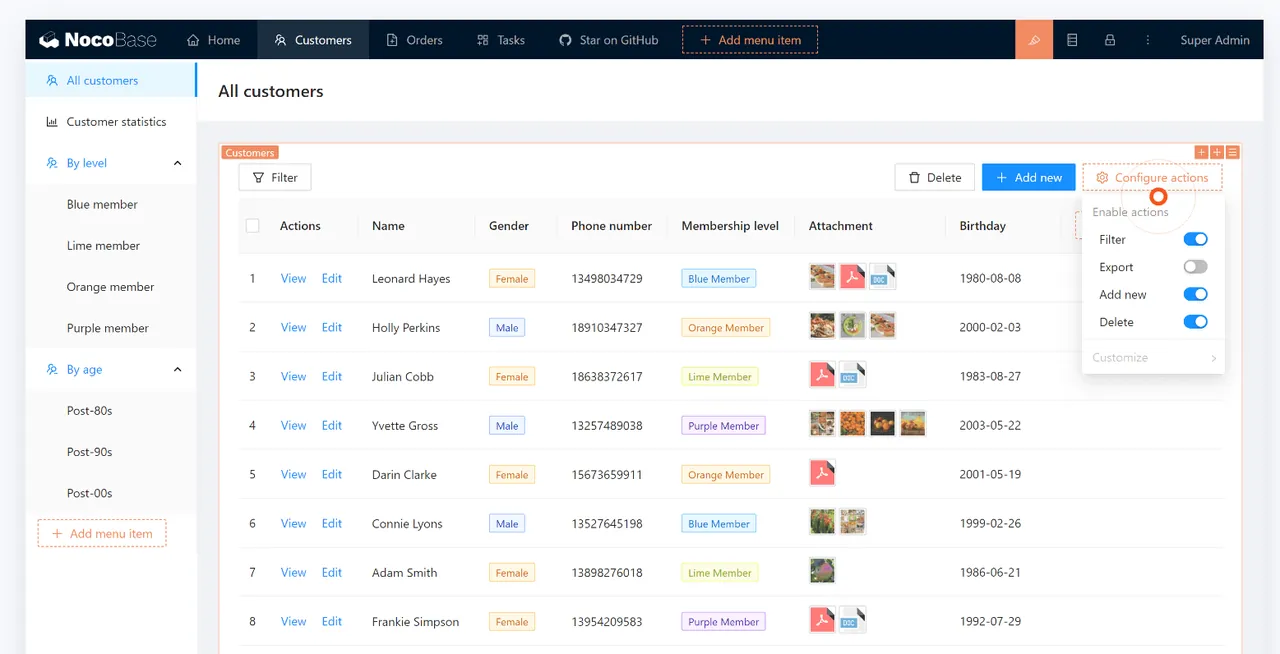1280x654 pixels.
Task: Open the Super Admin user menu
Action: tap(1215, 40)
